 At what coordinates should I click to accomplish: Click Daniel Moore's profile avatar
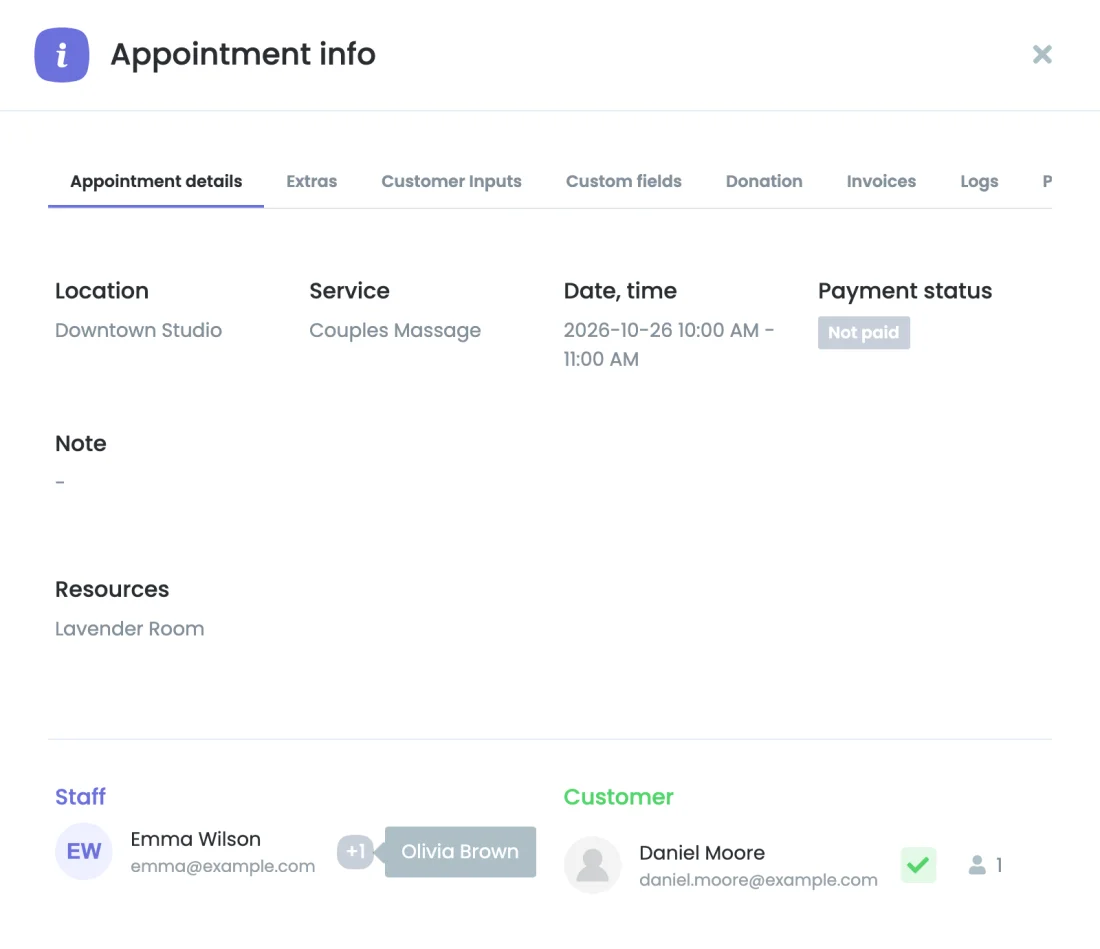[592, 865]
